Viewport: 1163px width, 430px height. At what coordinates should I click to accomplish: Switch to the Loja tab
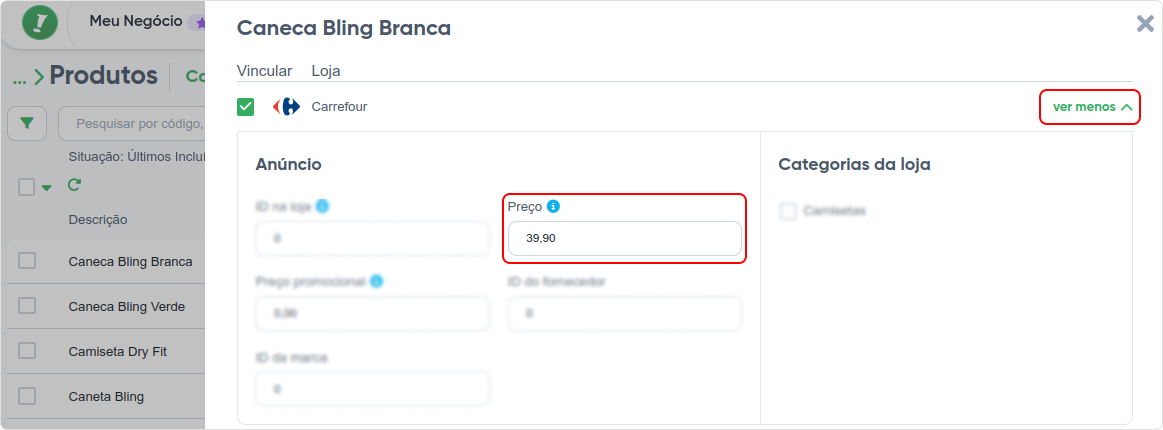click(x=326, y=71)
